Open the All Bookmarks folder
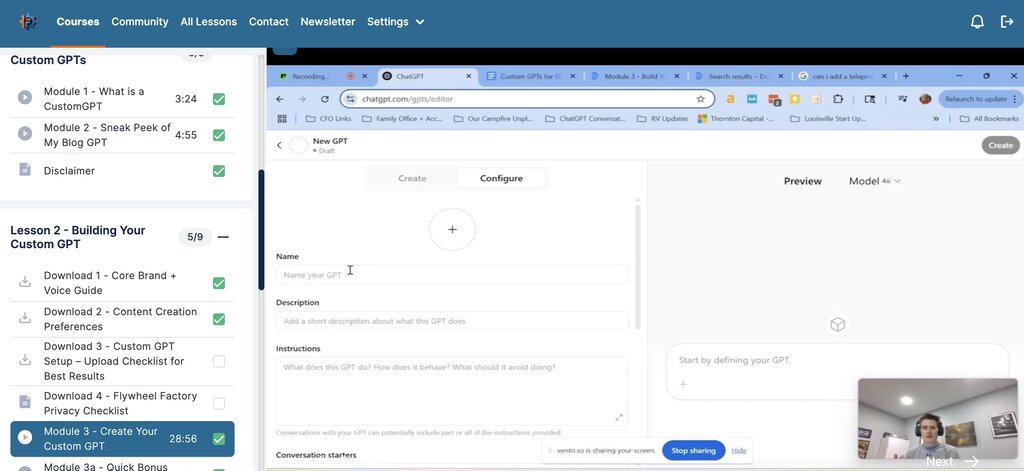 point(989,119)
